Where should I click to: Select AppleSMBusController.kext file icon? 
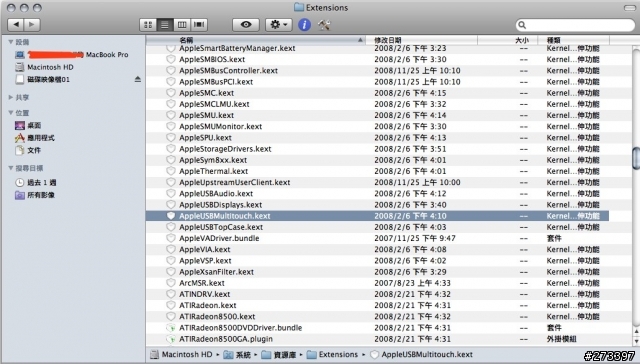point(171,70)
